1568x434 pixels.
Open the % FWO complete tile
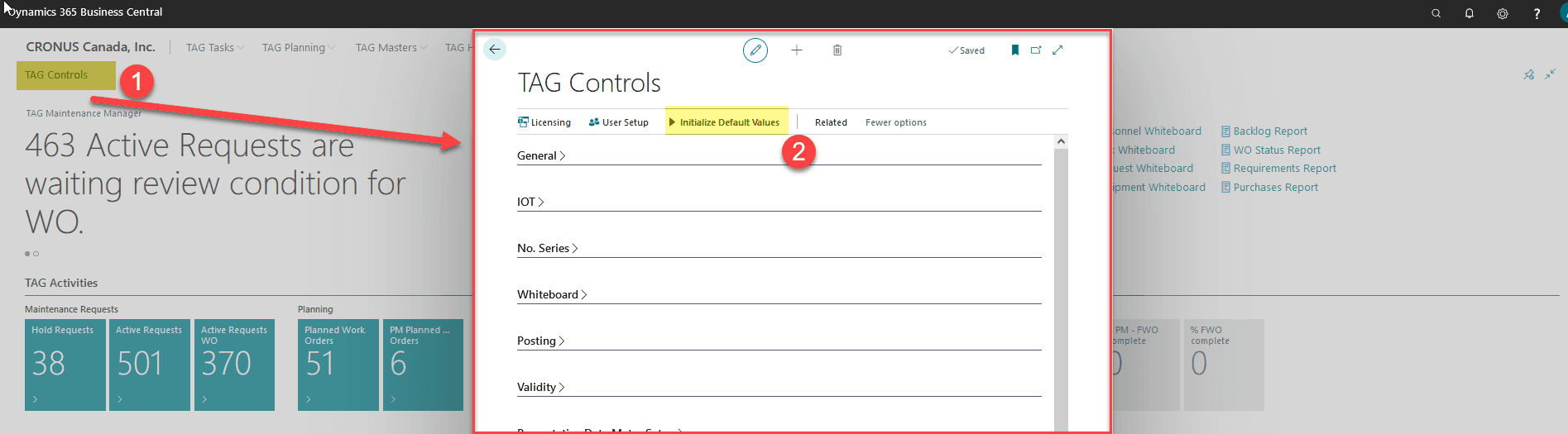tap(1224, 365)
